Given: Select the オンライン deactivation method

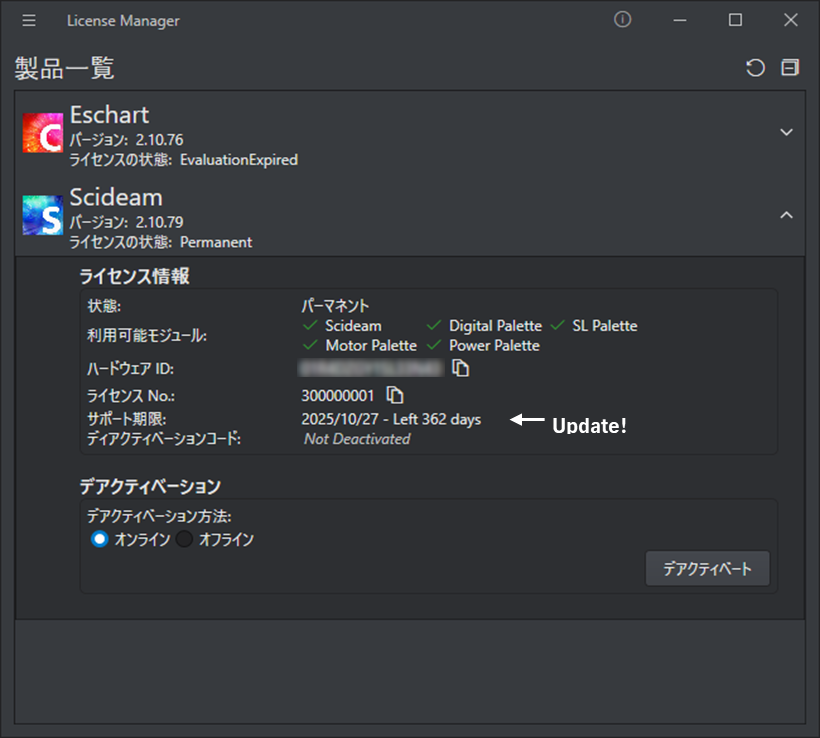Looking at the screenshot, I should [99, 539].
